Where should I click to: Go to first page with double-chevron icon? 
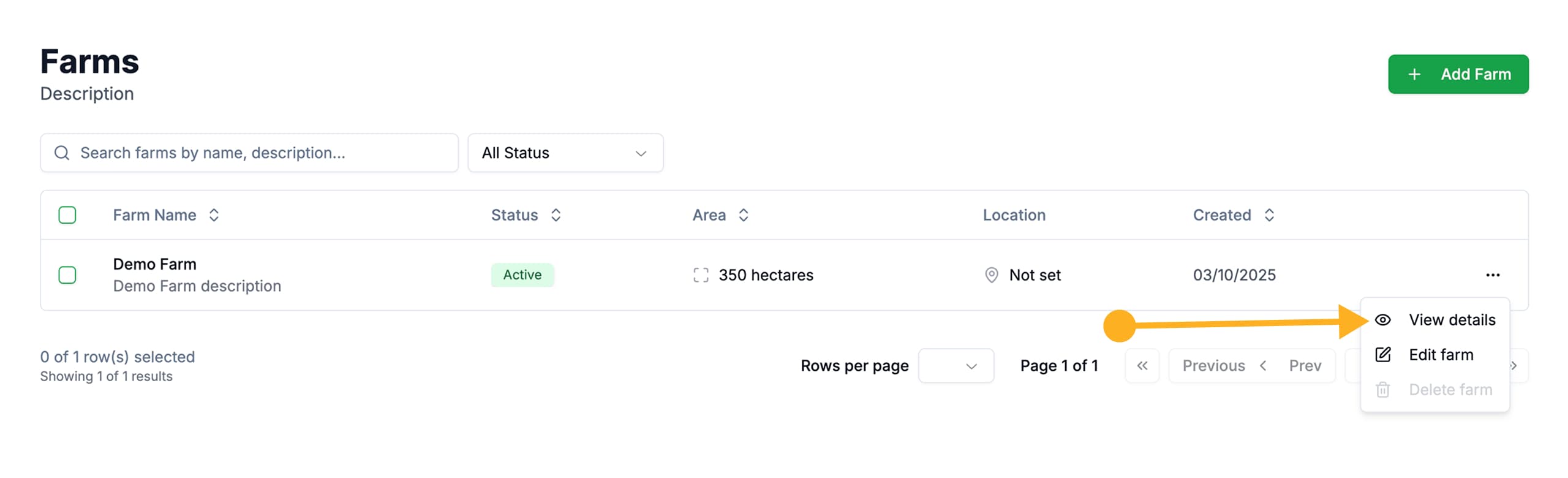(1142, 366)
